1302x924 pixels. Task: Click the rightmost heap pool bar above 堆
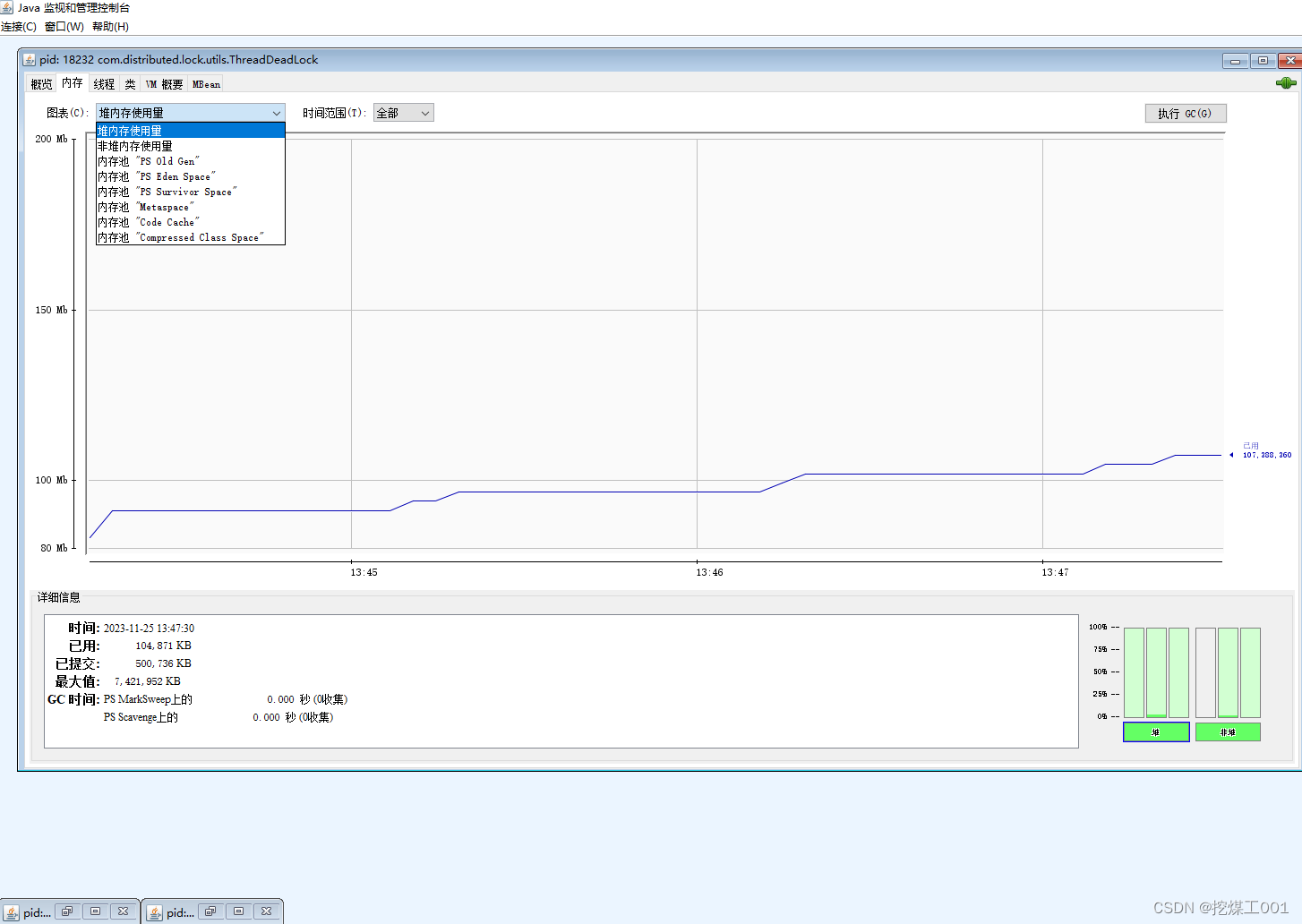click(1178, 672)
